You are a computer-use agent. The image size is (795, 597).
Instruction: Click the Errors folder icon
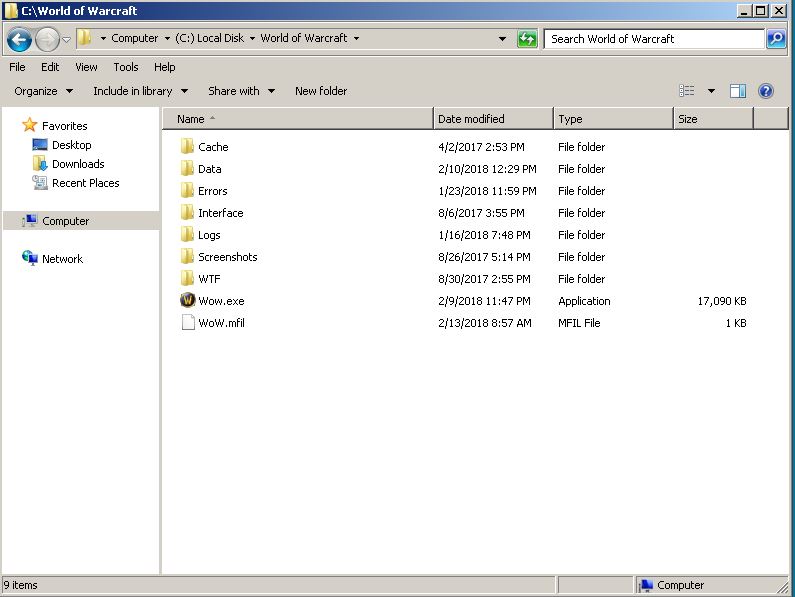[187, 191]
